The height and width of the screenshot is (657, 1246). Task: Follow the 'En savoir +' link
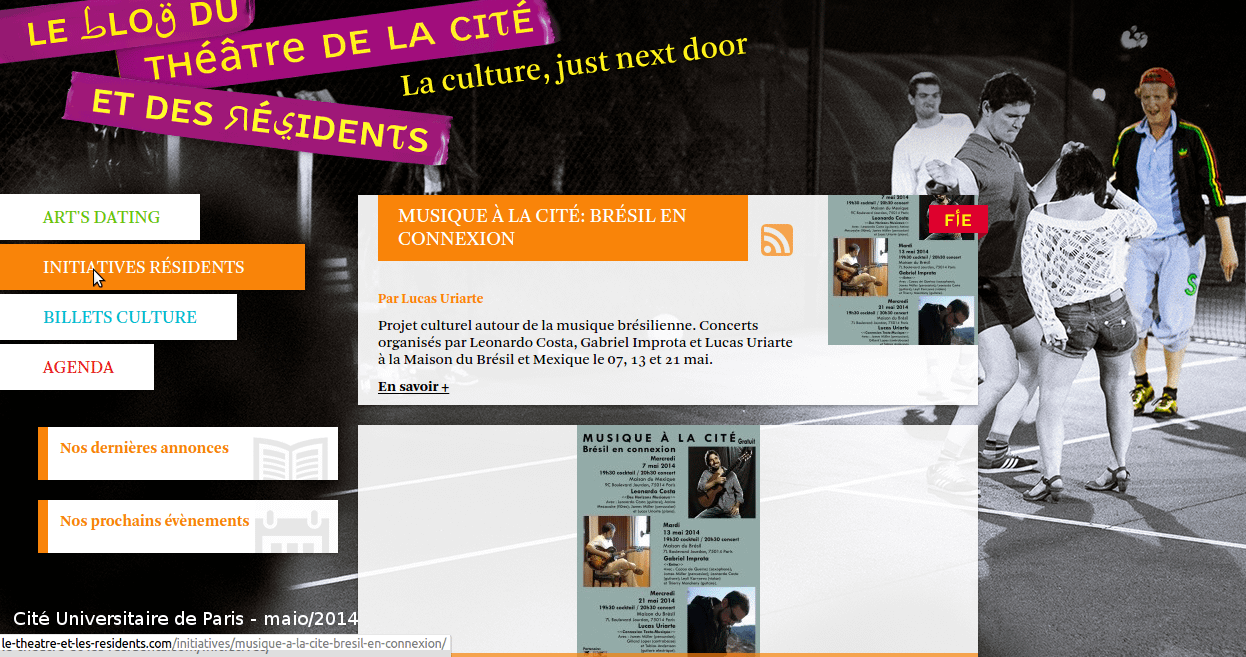coord(413,387)
